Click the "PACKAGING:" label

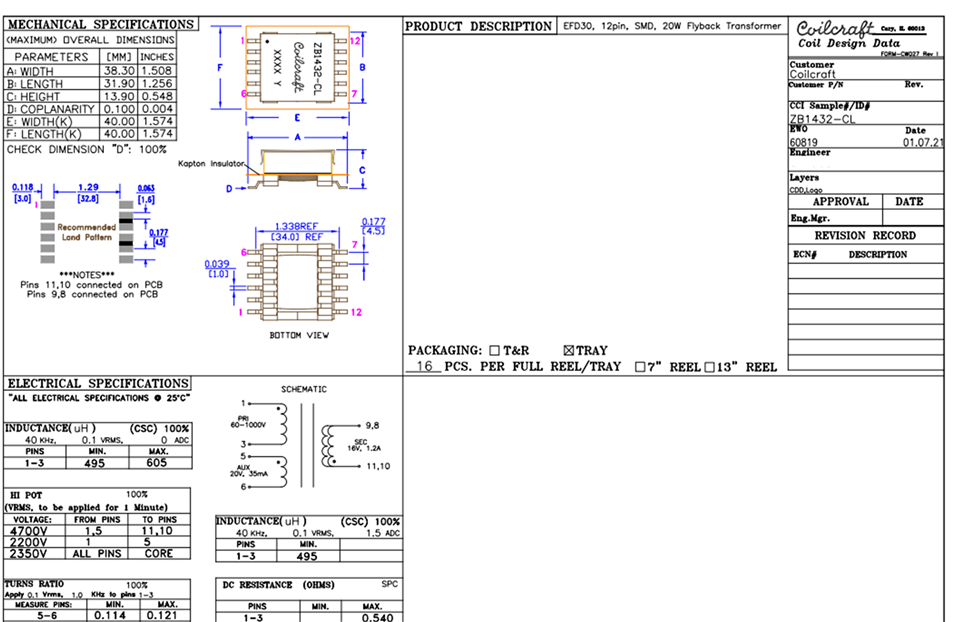pyautogui.click(x=445, y=351)
